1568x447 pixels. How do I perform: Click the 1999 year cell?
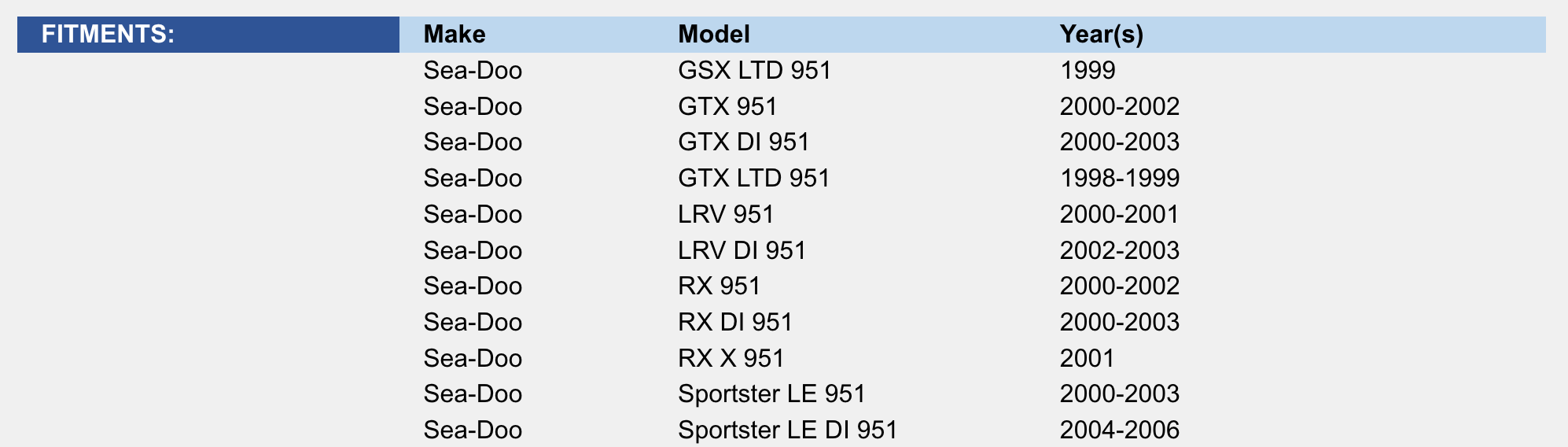click(1088, 71)
